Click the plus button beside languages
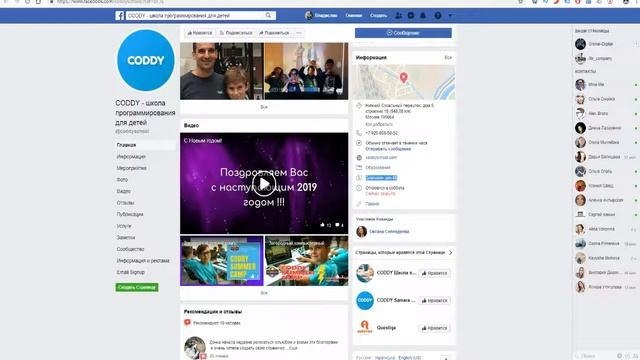This screenshot has width=640, height=360. [x=446, y=358]
